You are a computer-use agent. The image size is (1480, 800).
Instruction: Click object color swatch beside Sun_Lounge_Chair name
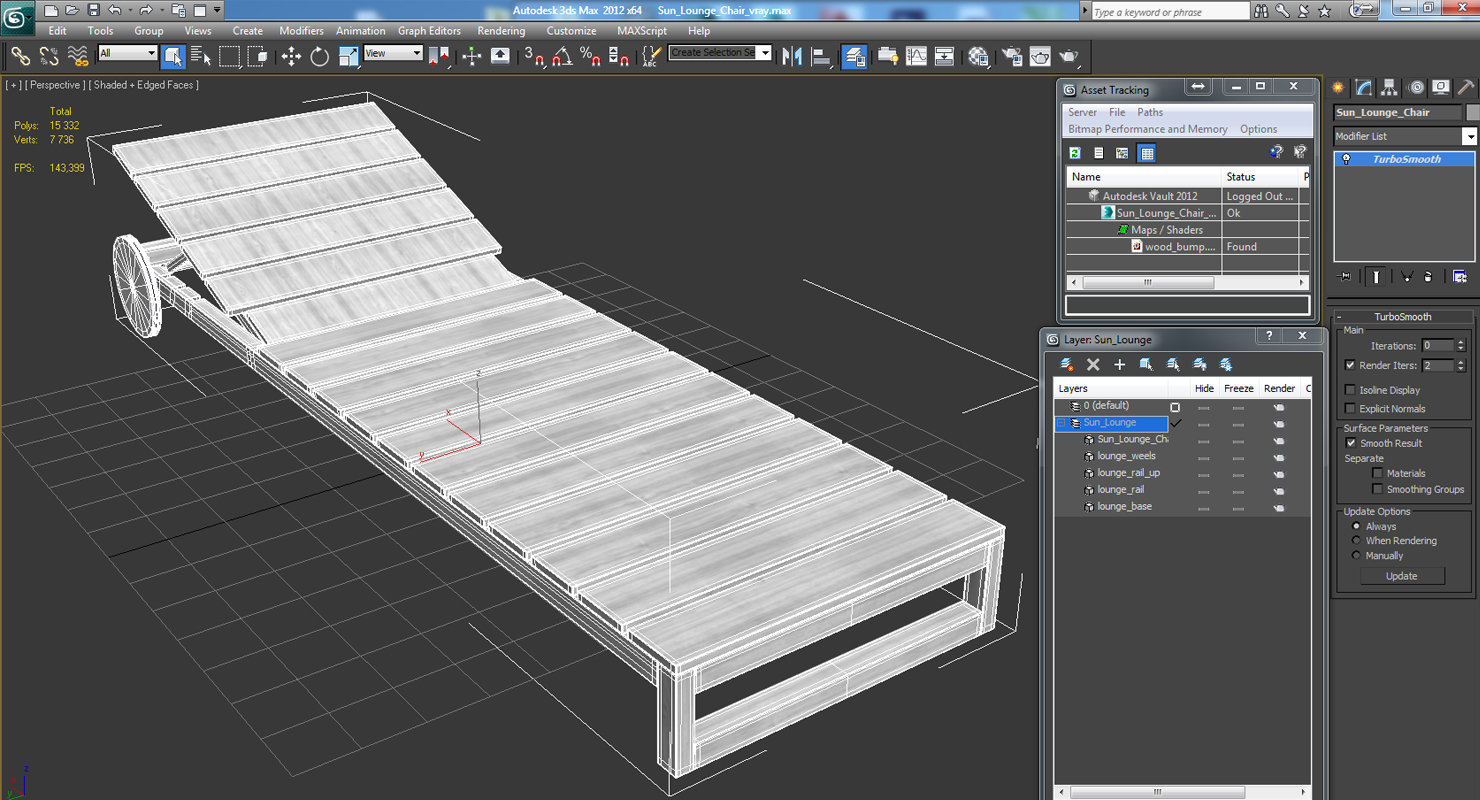(x=1472, y=112)
